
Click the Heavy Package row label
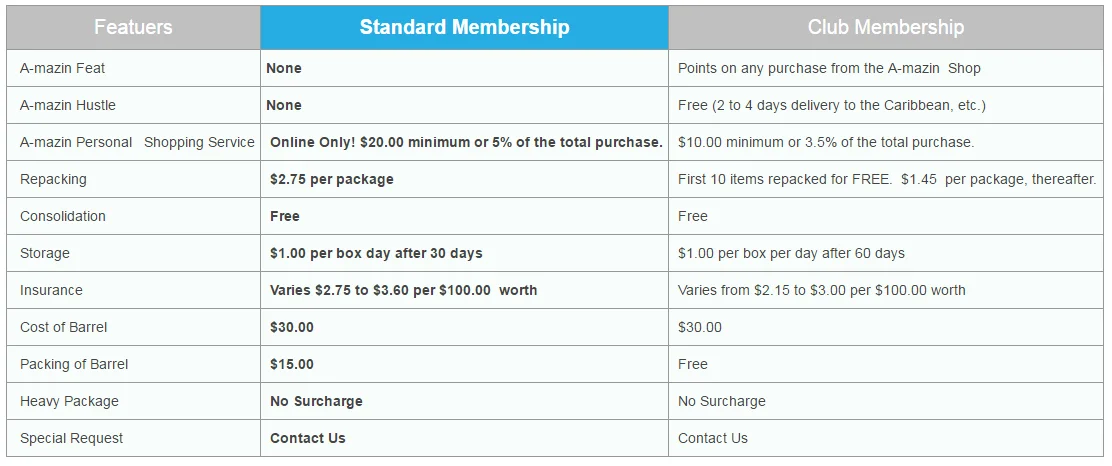point(69,401)
